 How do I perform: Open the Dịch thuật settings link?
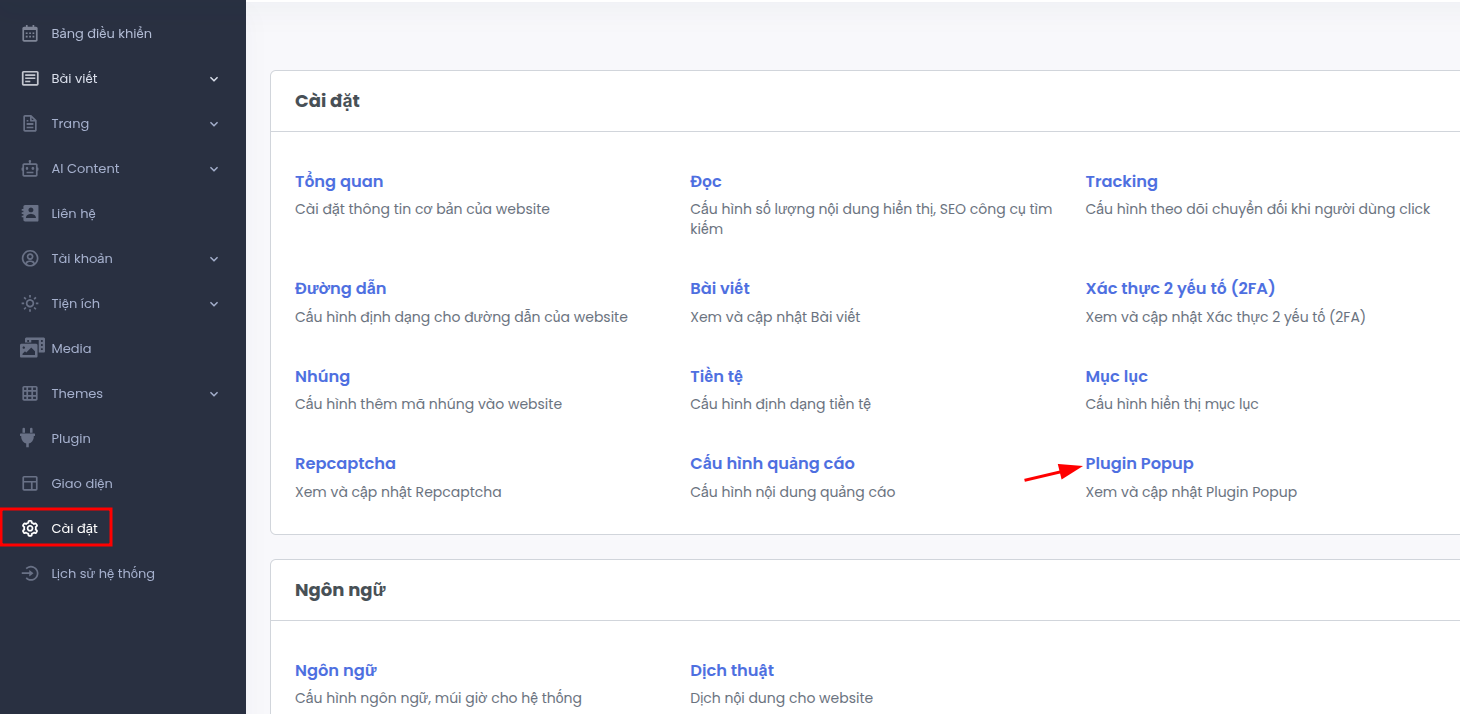(x=732, y=670)
